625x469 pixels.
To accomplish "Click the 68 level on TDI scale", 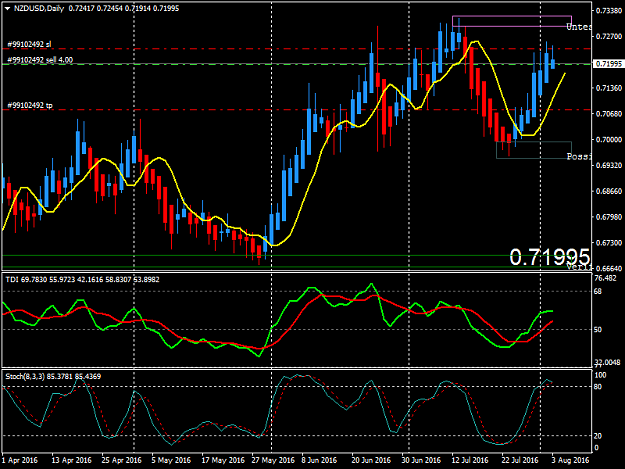I will (x=598, y=292).
